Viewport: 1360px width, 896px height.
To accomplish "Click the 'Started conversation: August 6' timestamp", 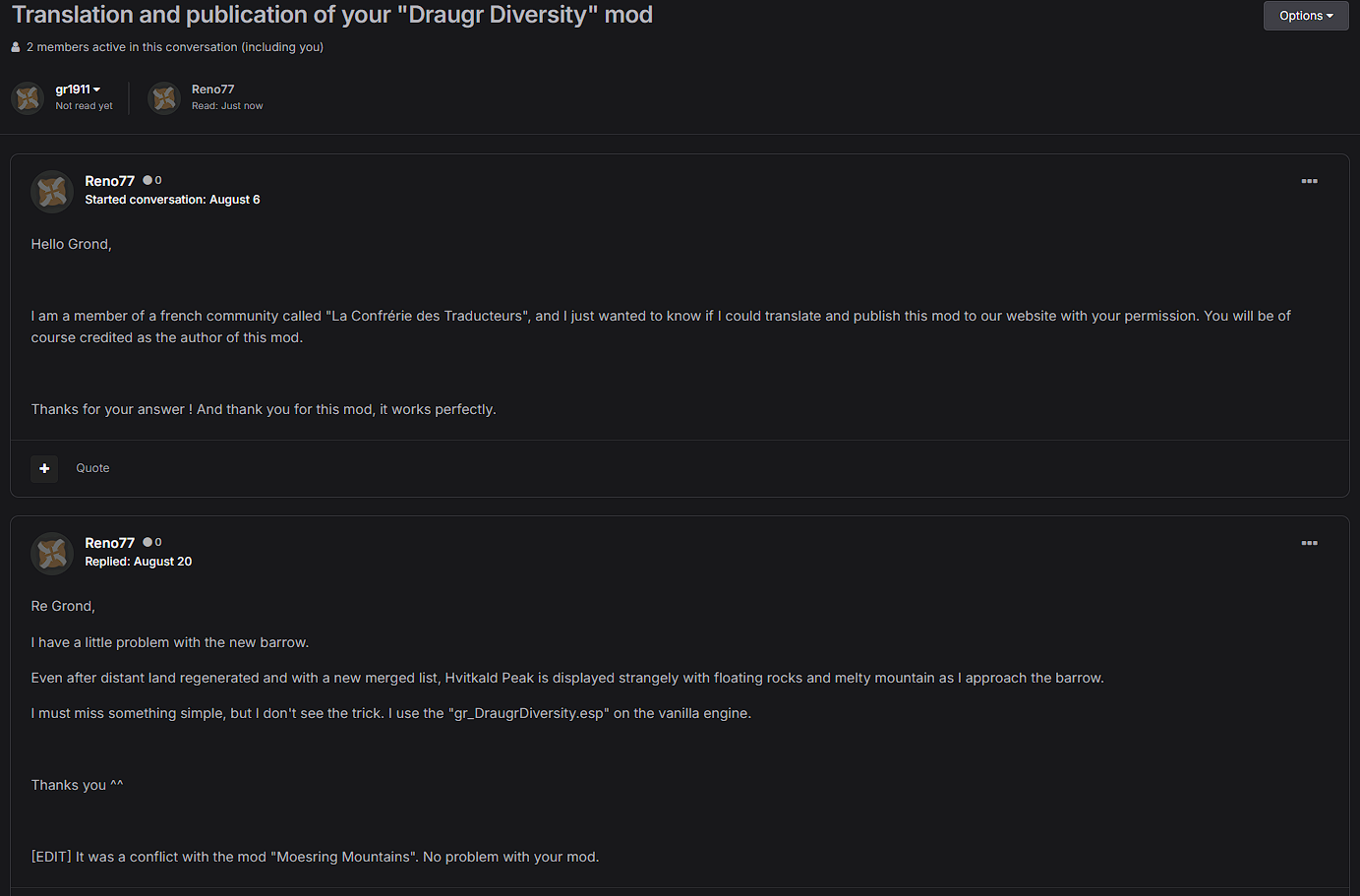I will [x=172, y=200].
